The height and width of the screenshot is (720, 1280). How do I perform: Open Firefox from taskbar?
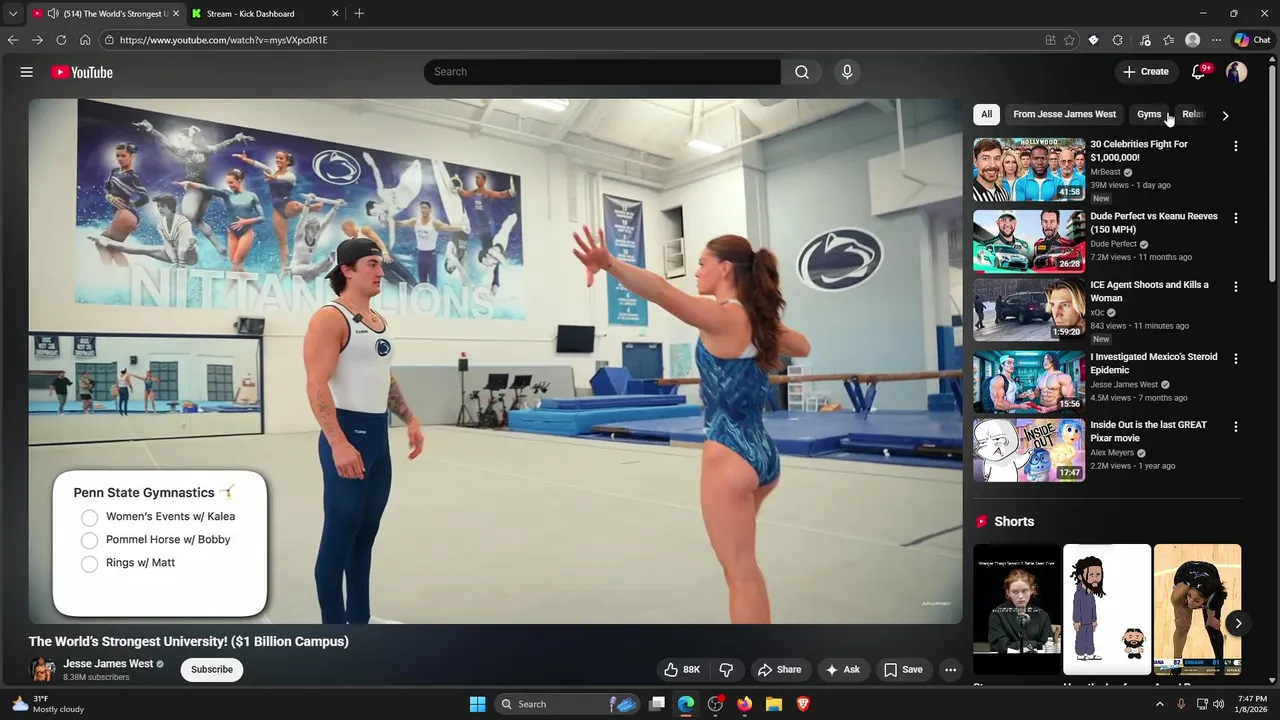(744, 704)
